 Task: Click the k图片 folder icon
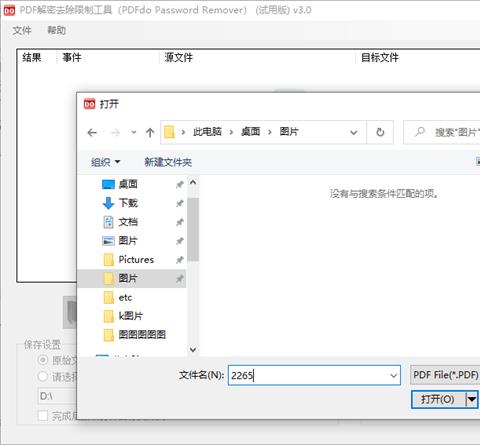(109, 316)
